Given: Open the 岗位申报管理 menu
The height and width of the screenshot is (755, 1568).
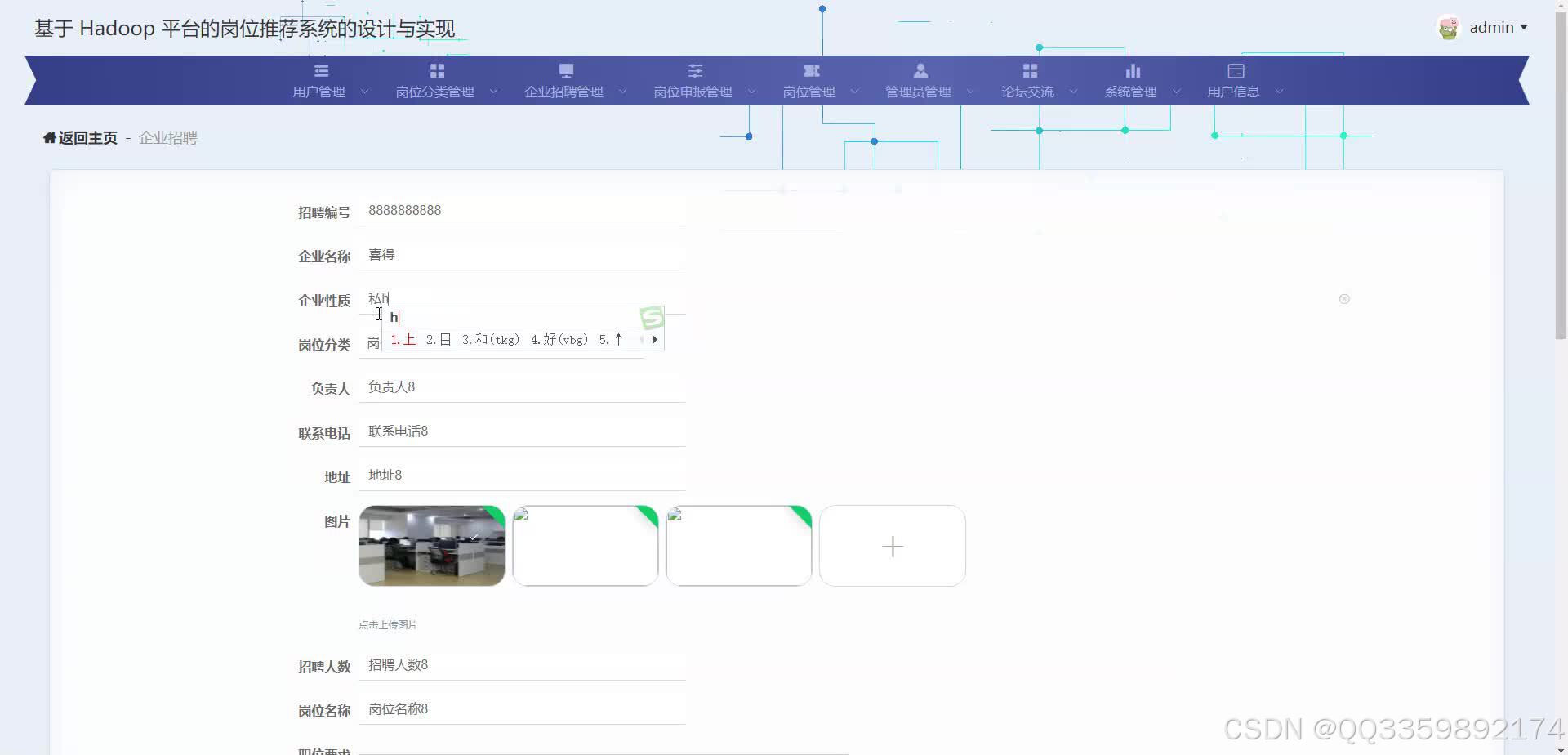Looking at the screenshot, I should click(693, 92).
